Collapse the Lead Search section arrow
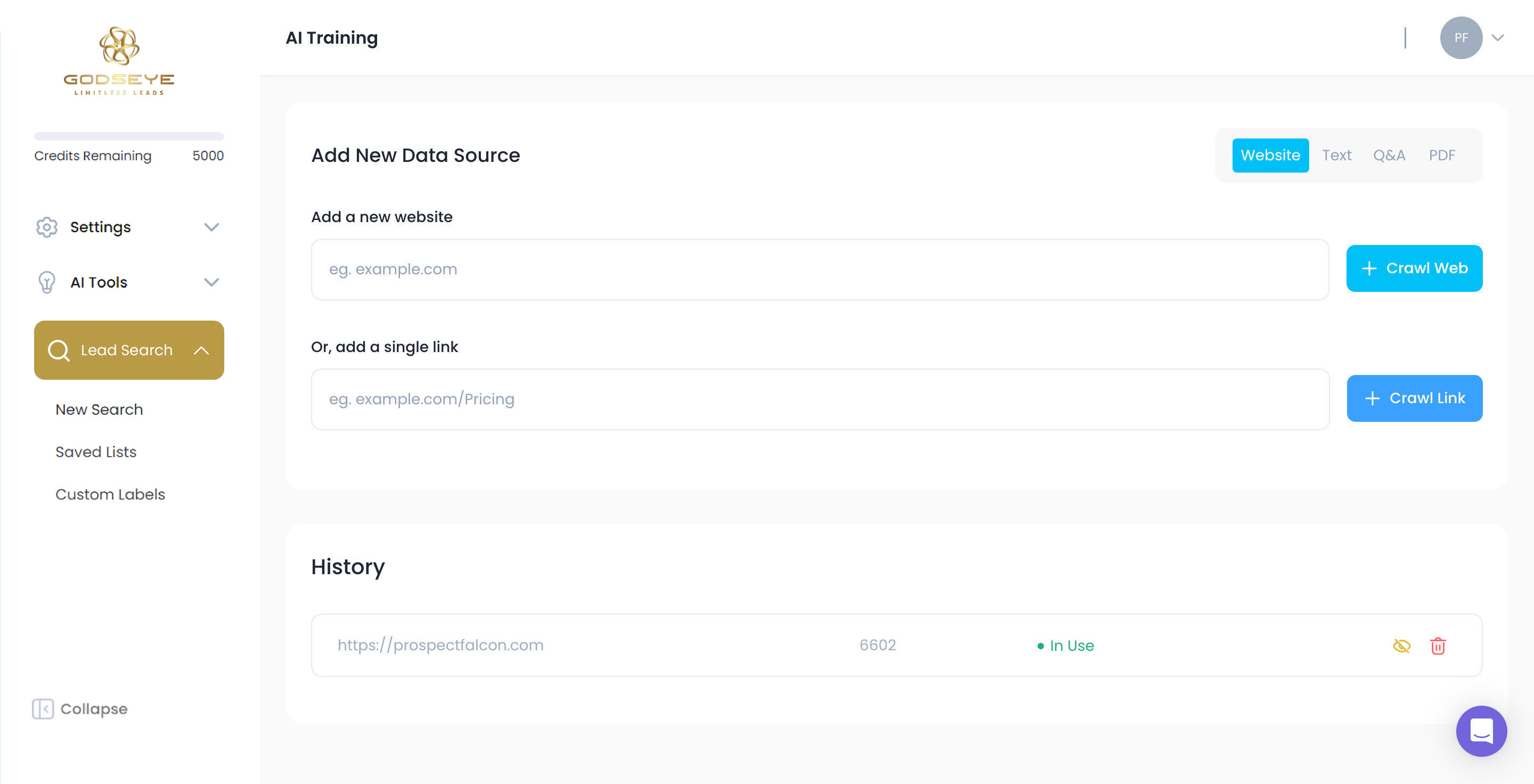This screenshot has width=1534, height=784. (201, 350)
